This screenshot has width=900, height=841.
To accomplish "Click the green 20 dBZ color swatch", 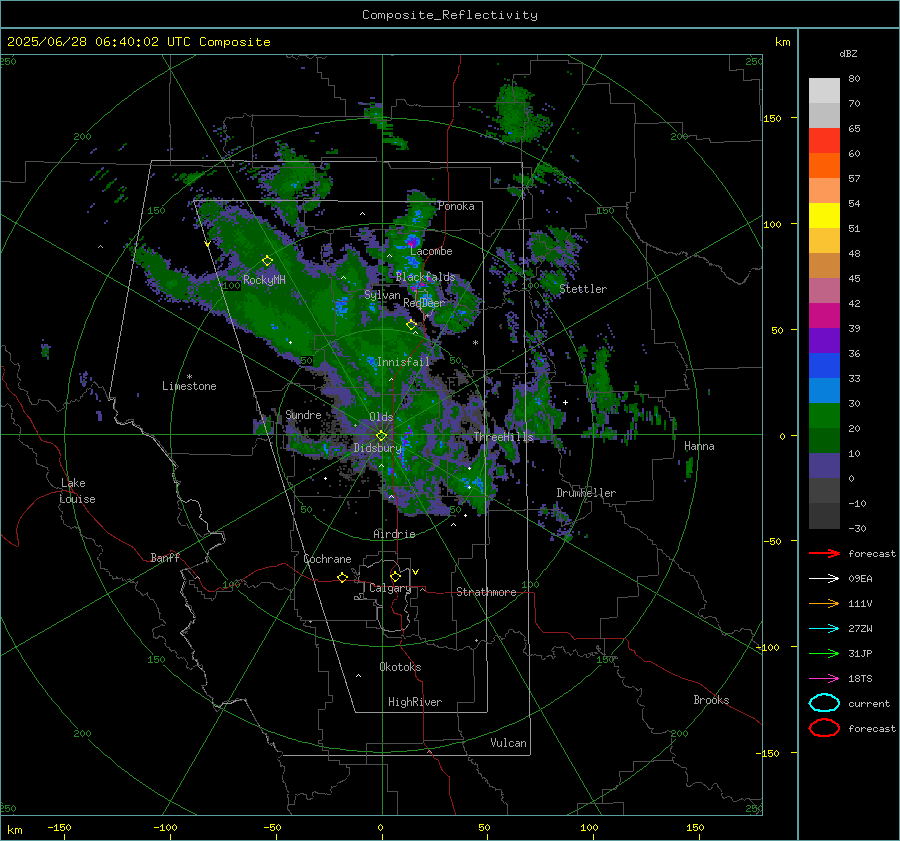I will tap(824, 416).
